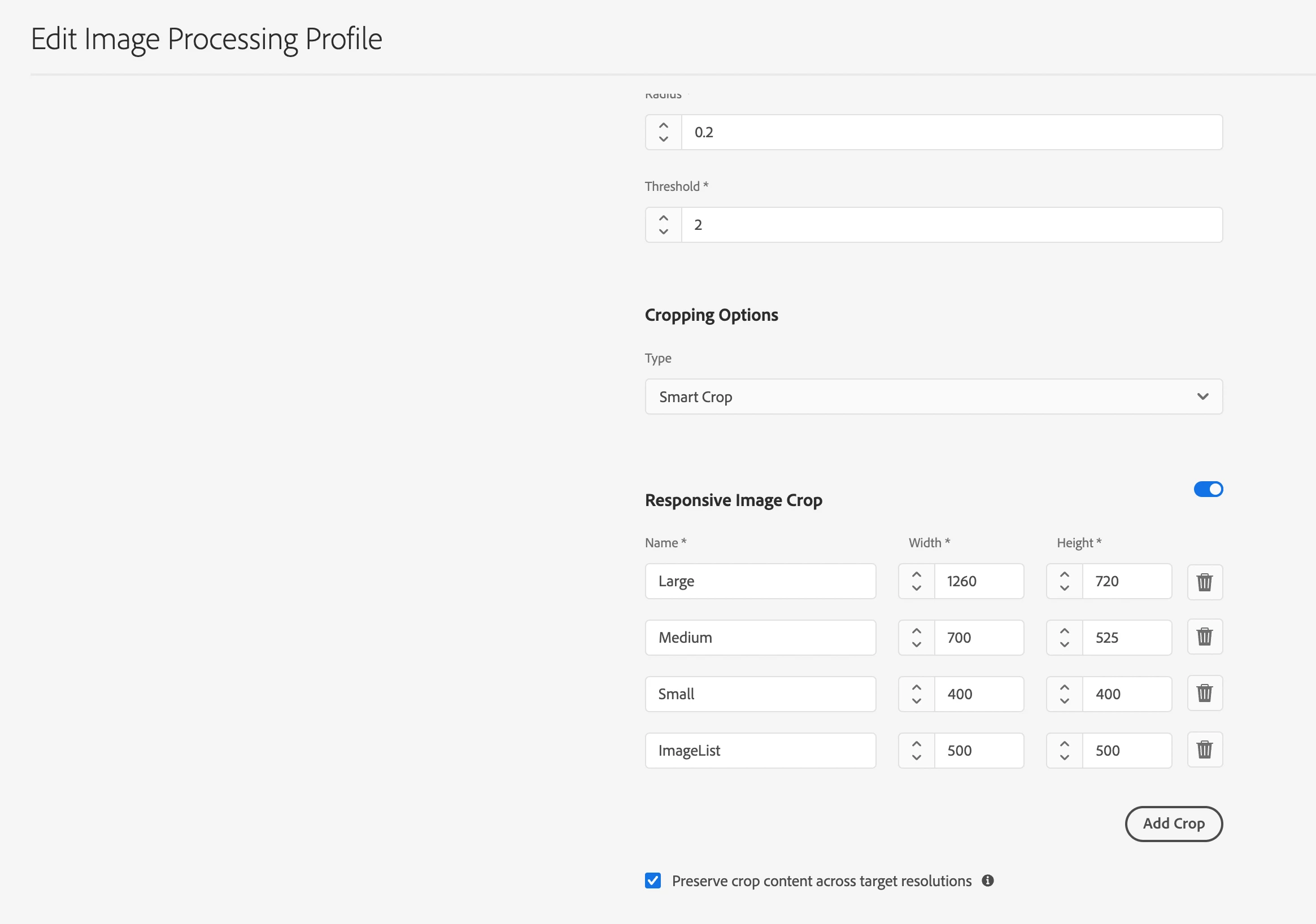Decrease the Medium crop height
The image size is (1316, 924).
tap(1064, 644)
